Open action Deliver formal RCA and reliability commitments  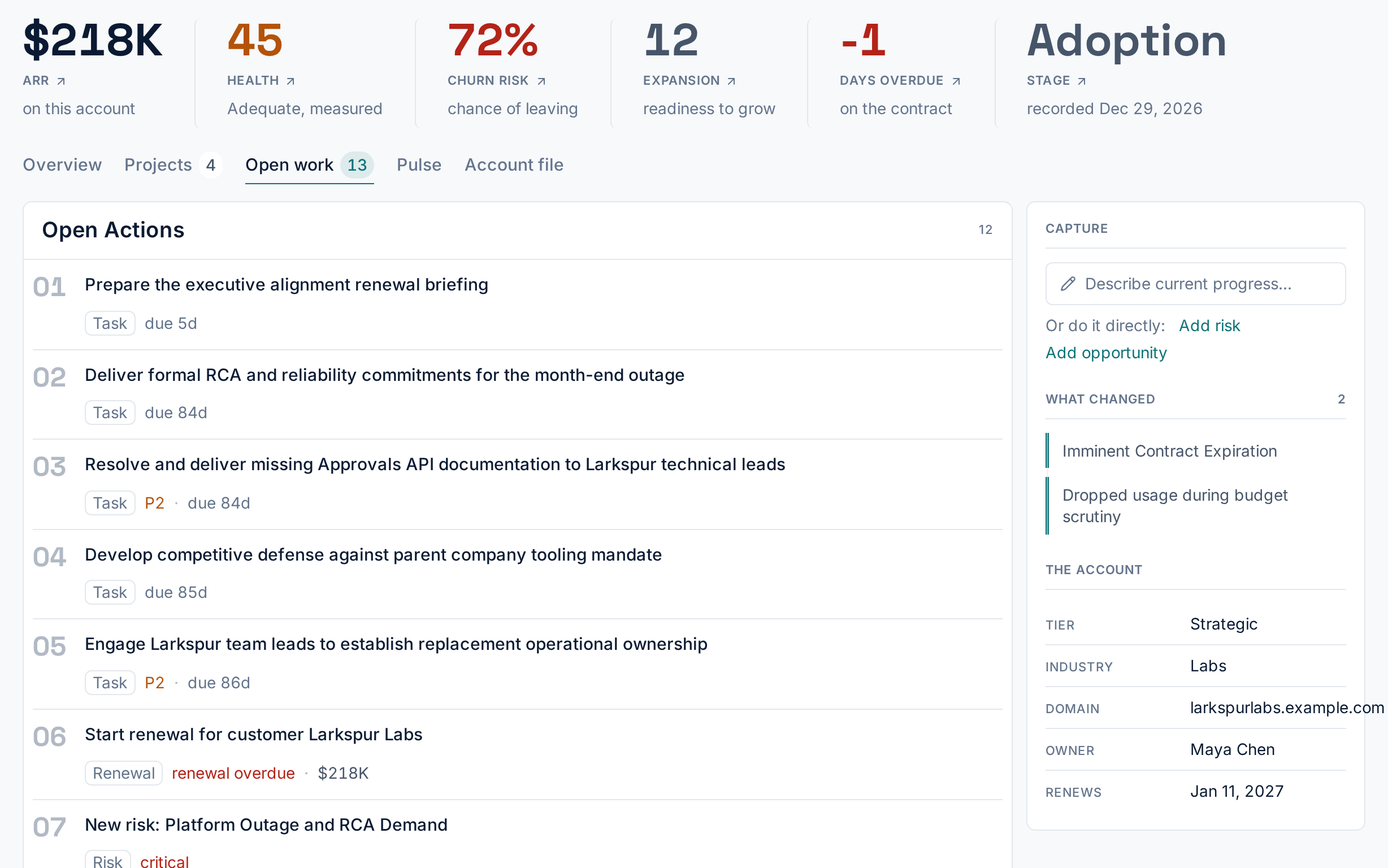click(x=384, y=375)
